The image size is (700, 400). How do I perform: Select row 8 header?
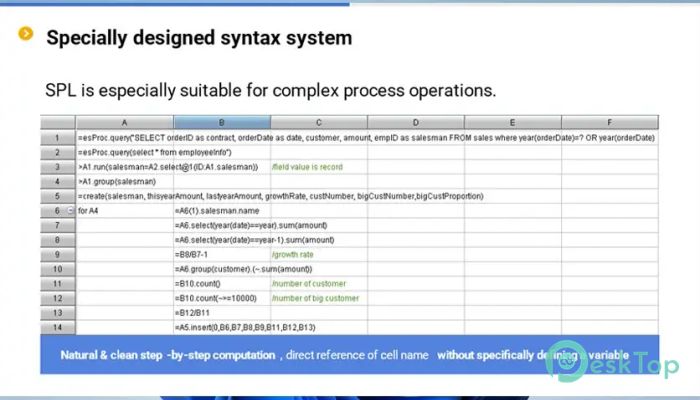pyautogui.click(x=58, y=240)
